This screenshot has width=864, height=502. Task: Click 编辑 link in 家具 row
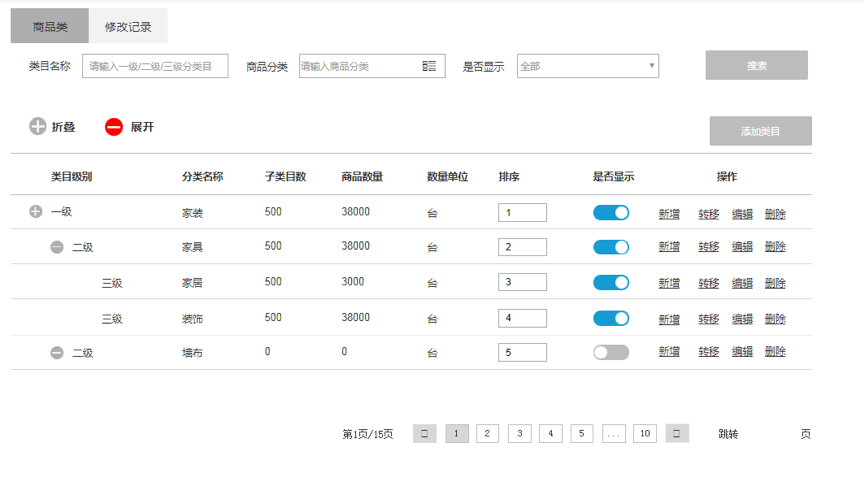click(x=742, y=246)
